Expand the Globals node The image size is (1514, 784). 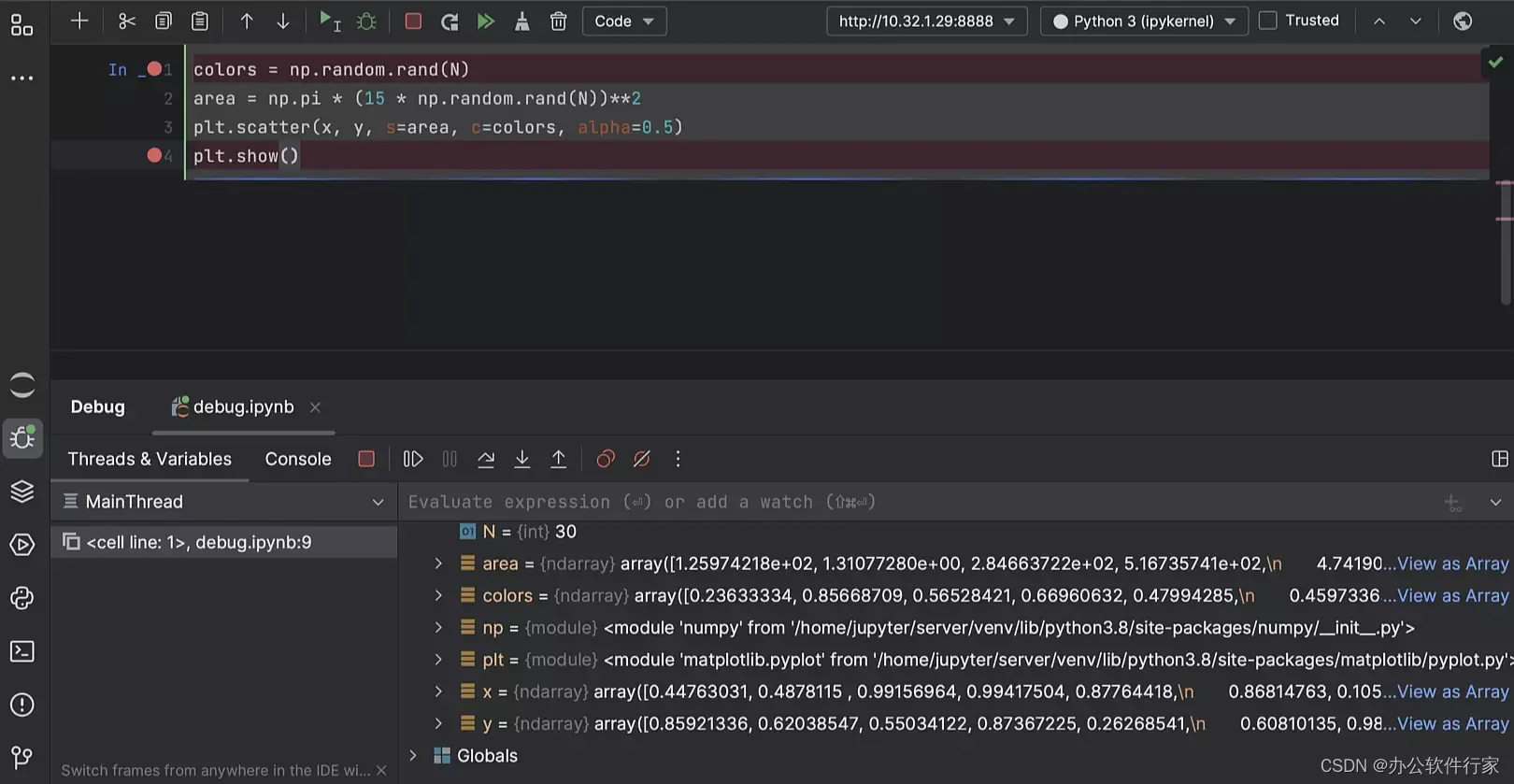point(413,755)
